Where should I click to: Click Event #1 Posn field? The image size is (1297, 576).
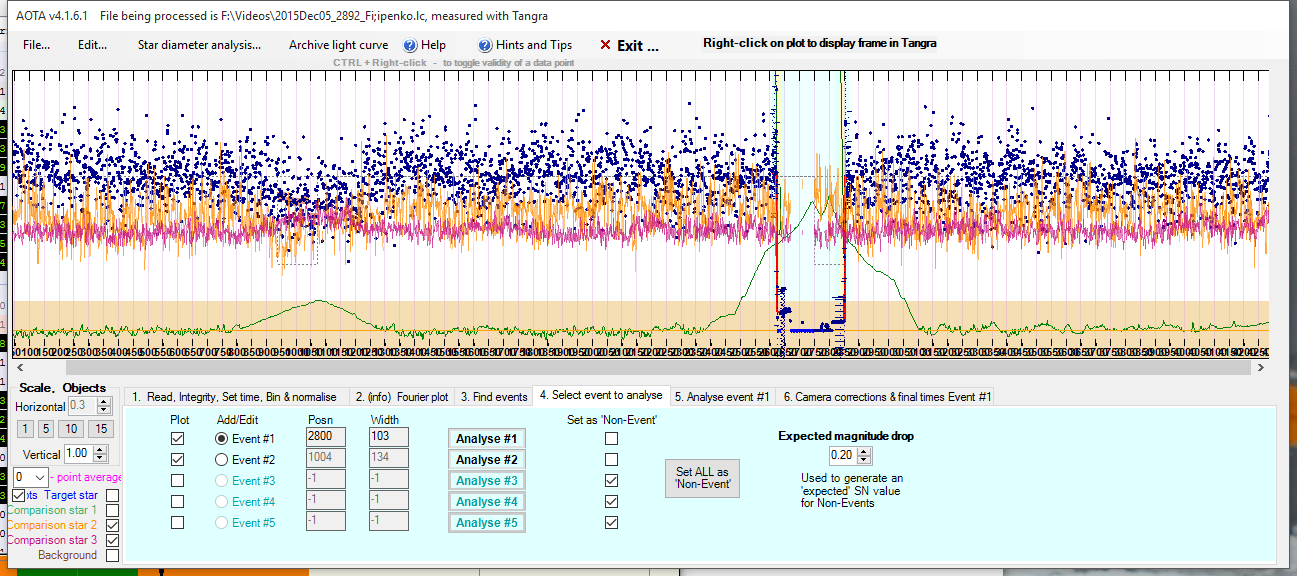325,437
